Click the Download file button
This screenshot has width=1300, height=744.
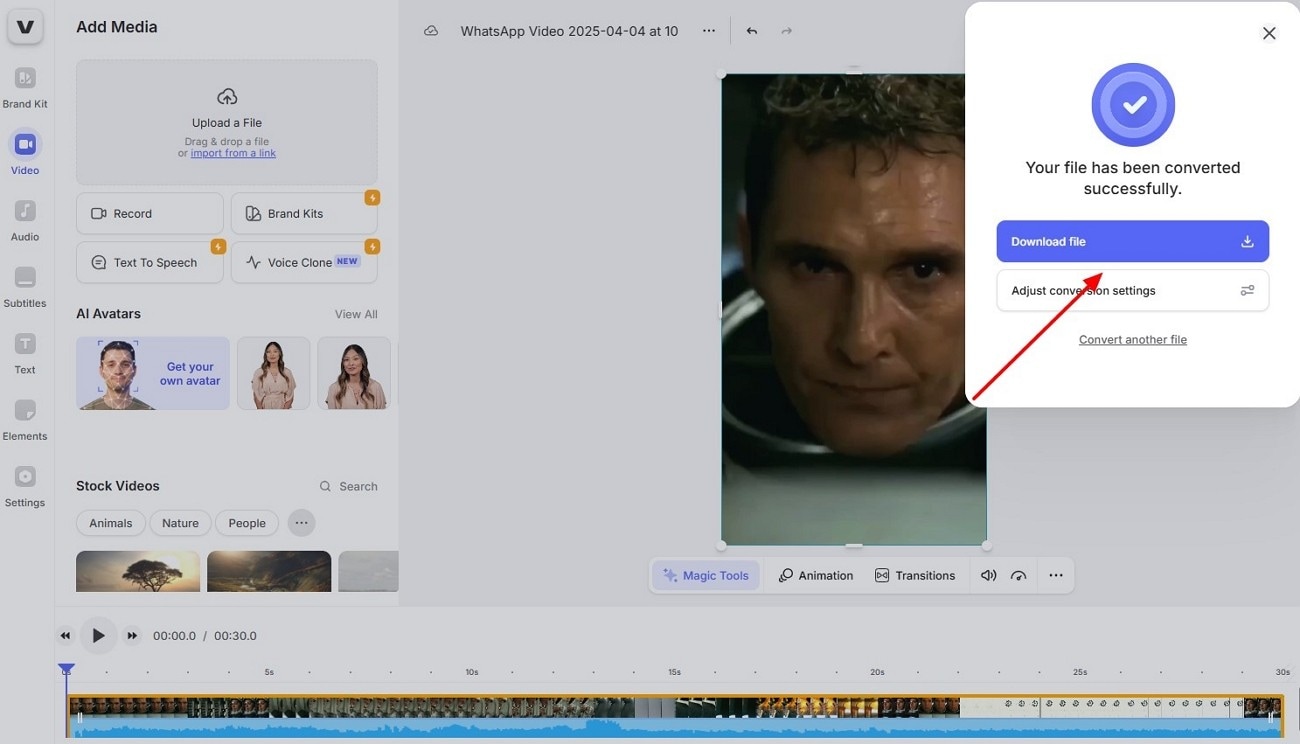(1133, 241)
